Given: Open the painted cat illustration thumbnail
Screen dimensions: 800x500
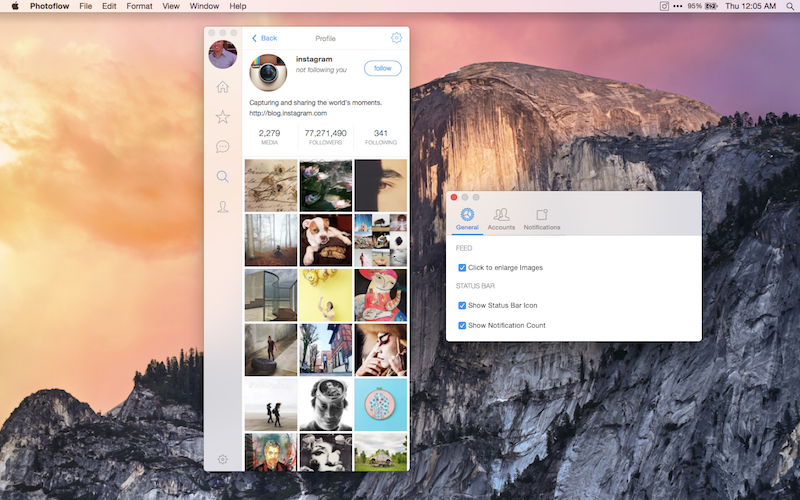Looking at the screenshot, I should (381, 295).
